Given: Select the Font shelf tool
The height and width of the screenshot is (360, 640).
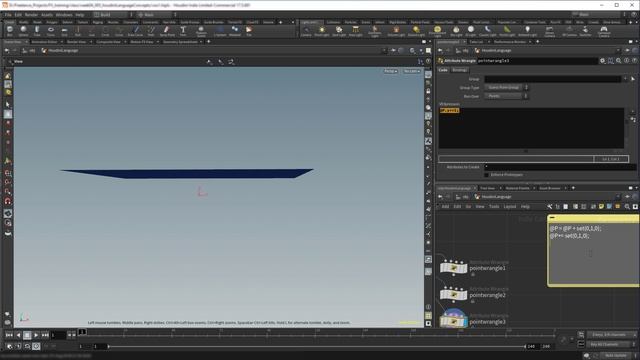Looking at the screenshot, I should 183,31.
